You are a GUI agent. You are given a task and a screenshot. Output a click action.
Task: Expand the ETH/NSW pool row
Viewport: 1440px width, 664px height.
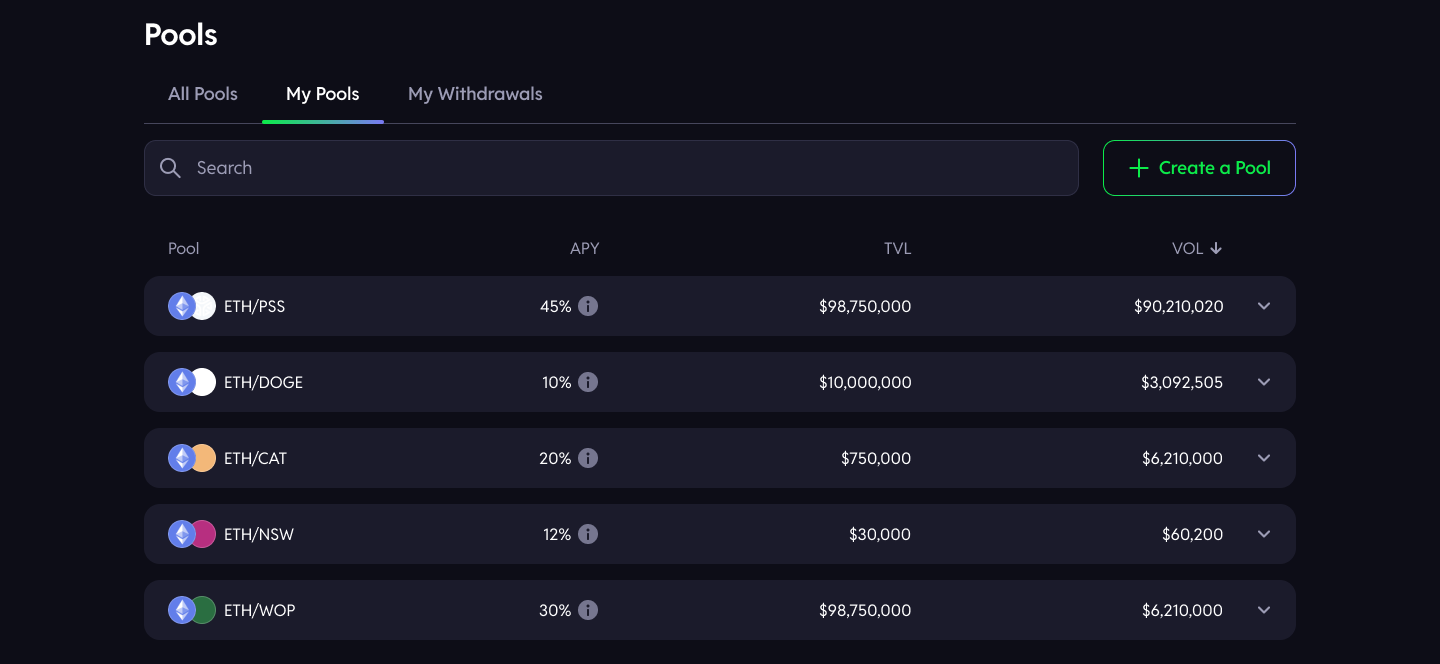pyautogui.click(x=1264, y=534)
